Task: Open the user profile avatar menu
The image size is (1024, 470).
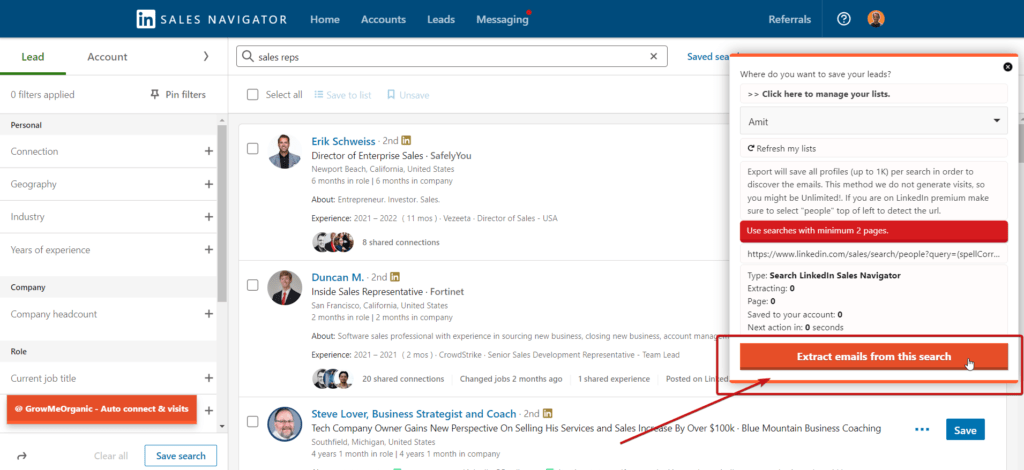Action: point(876,19)
